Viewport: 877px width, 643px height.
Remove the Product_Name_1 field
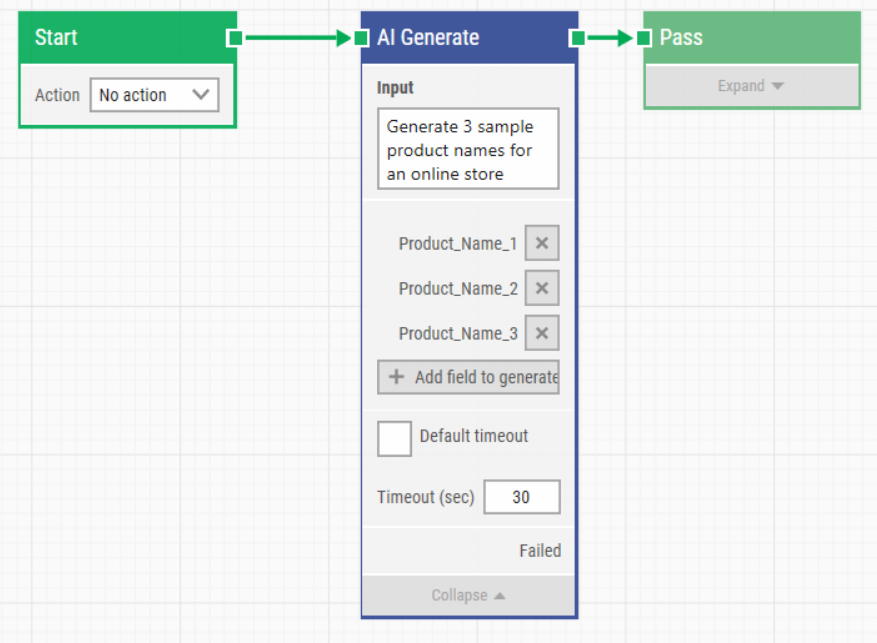coord(541,243)
